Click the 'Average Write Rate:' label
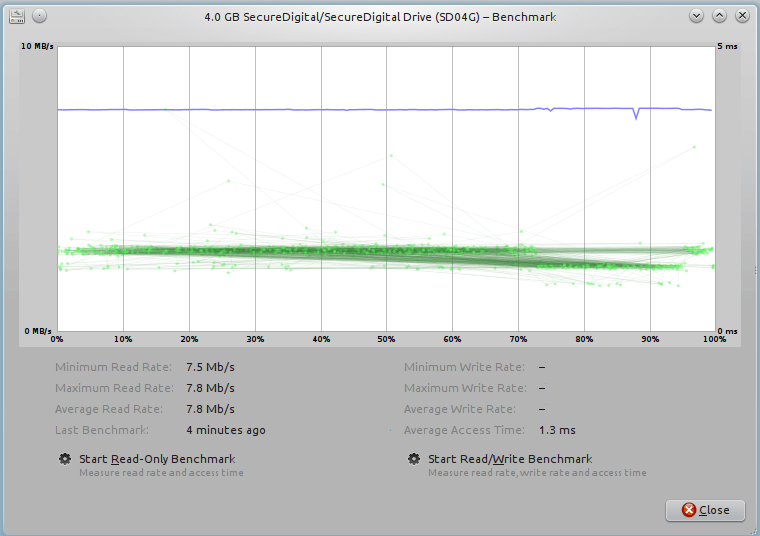Viewport: 760px width, 536px height. pos(460,409)
